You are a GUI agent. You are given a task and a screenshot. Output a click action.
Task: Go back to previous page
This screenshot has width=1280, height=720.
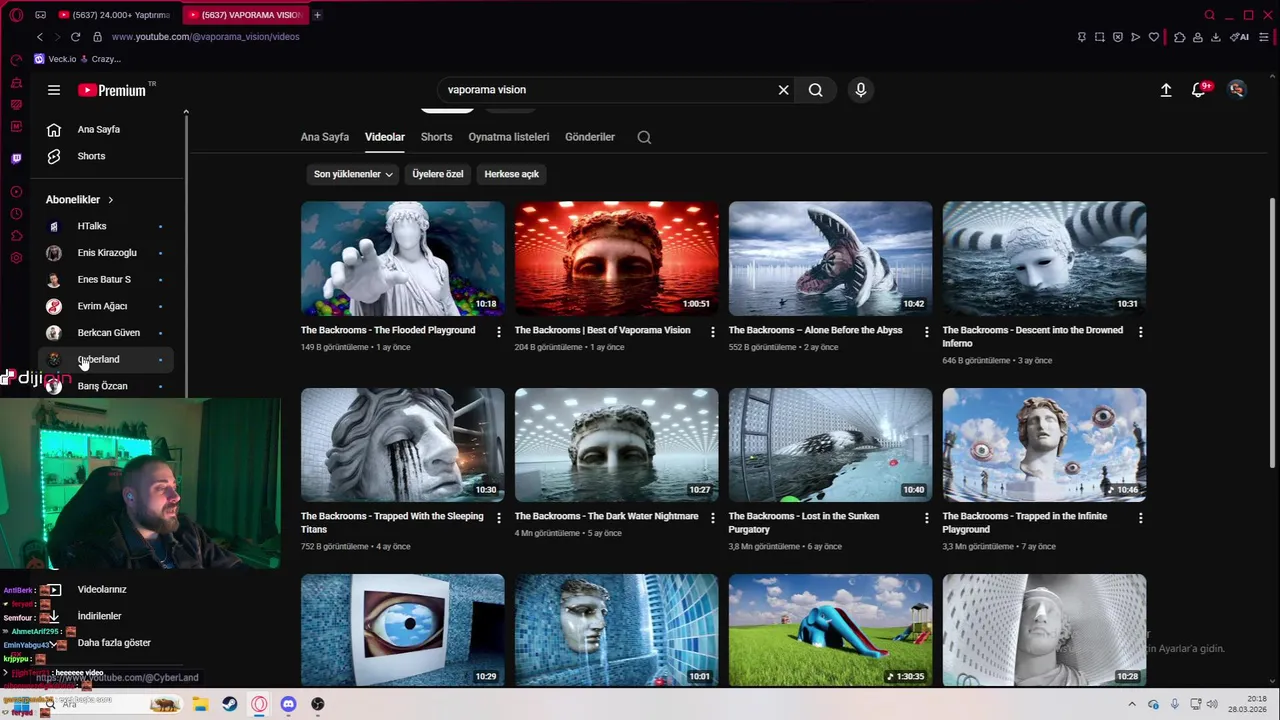[x=39, y=37]
